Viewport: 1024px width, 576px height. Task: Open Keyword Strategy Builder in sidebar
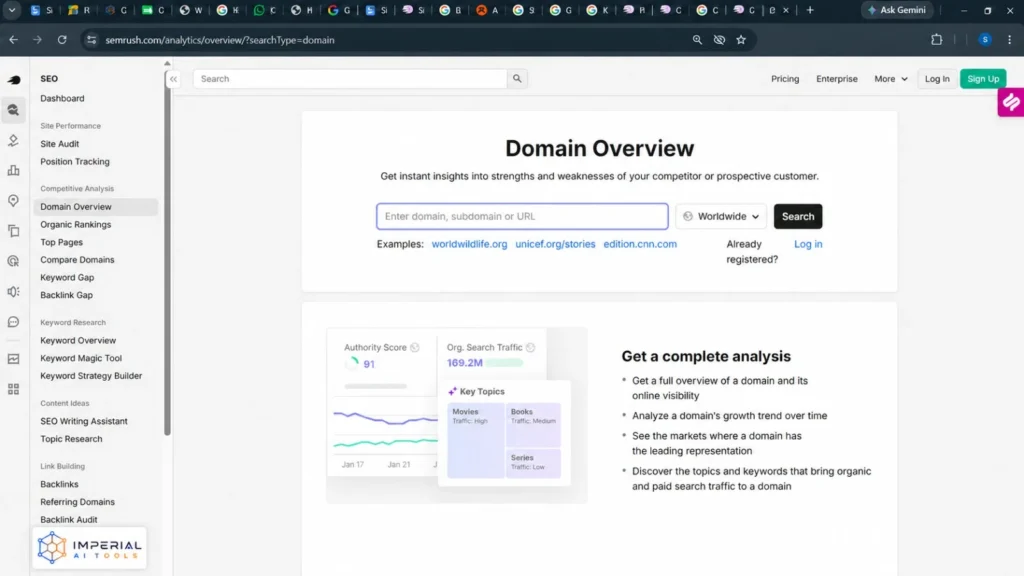[91, 376]
